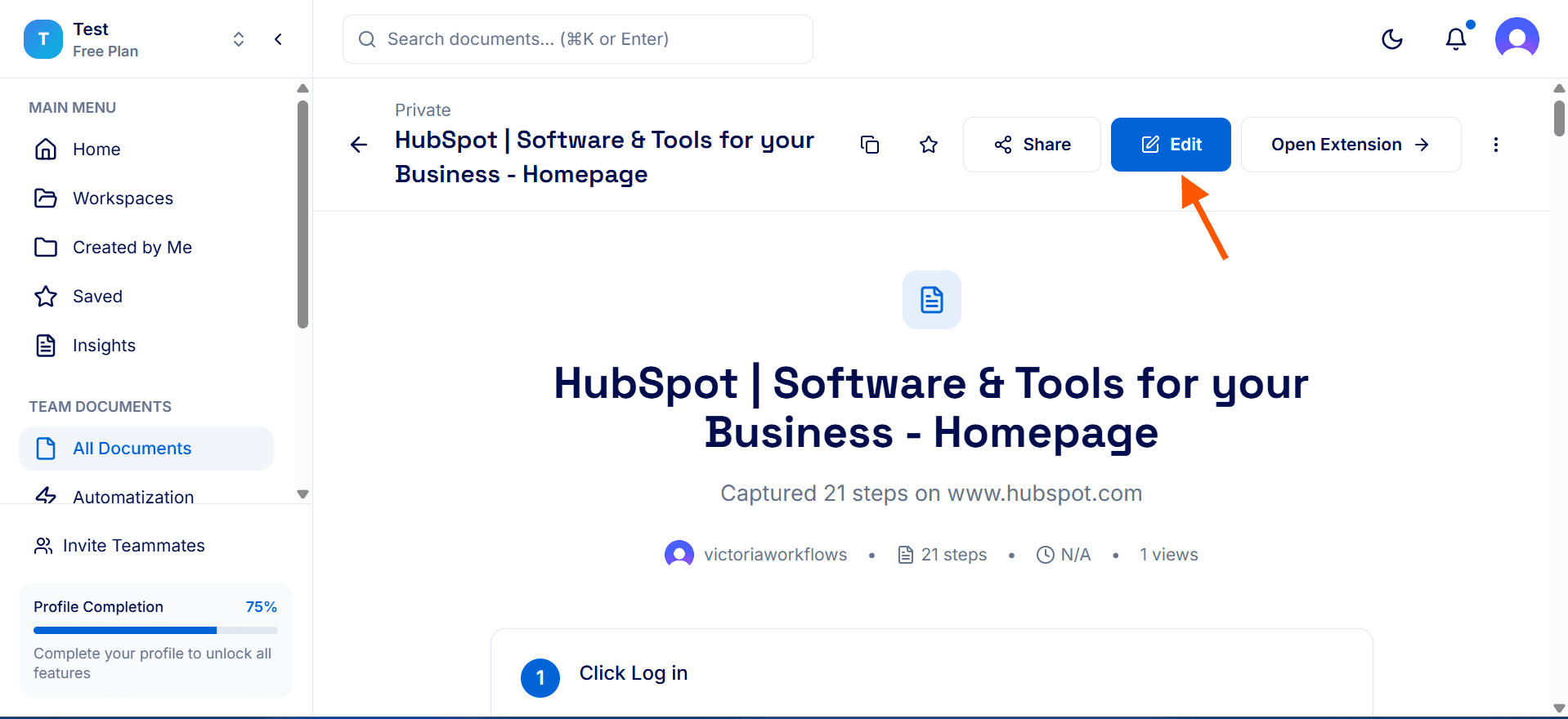Click the main page scrollbar thumb
1568x719 pixels.
coord(1559,118)
